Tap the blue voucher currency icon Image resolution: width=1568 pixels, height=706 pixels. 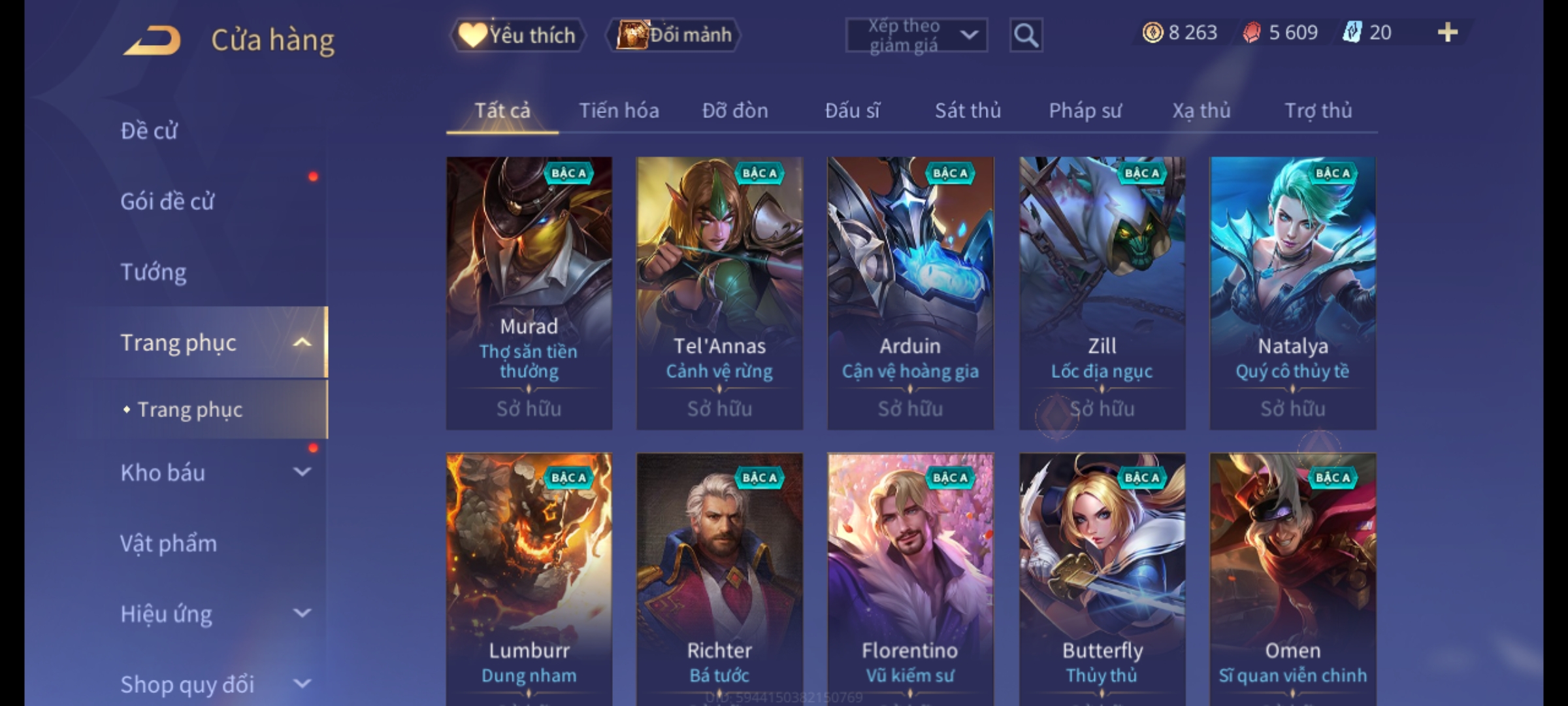1352,32
